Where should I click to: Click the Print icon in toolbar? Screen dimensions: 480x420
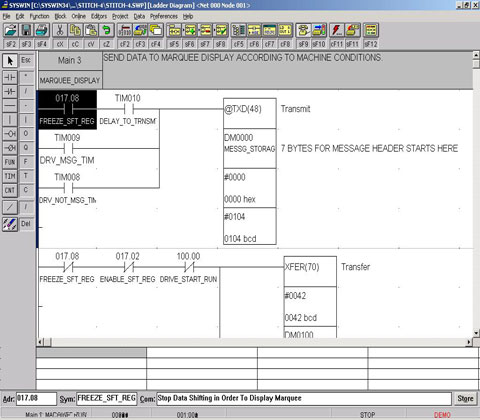42,31
